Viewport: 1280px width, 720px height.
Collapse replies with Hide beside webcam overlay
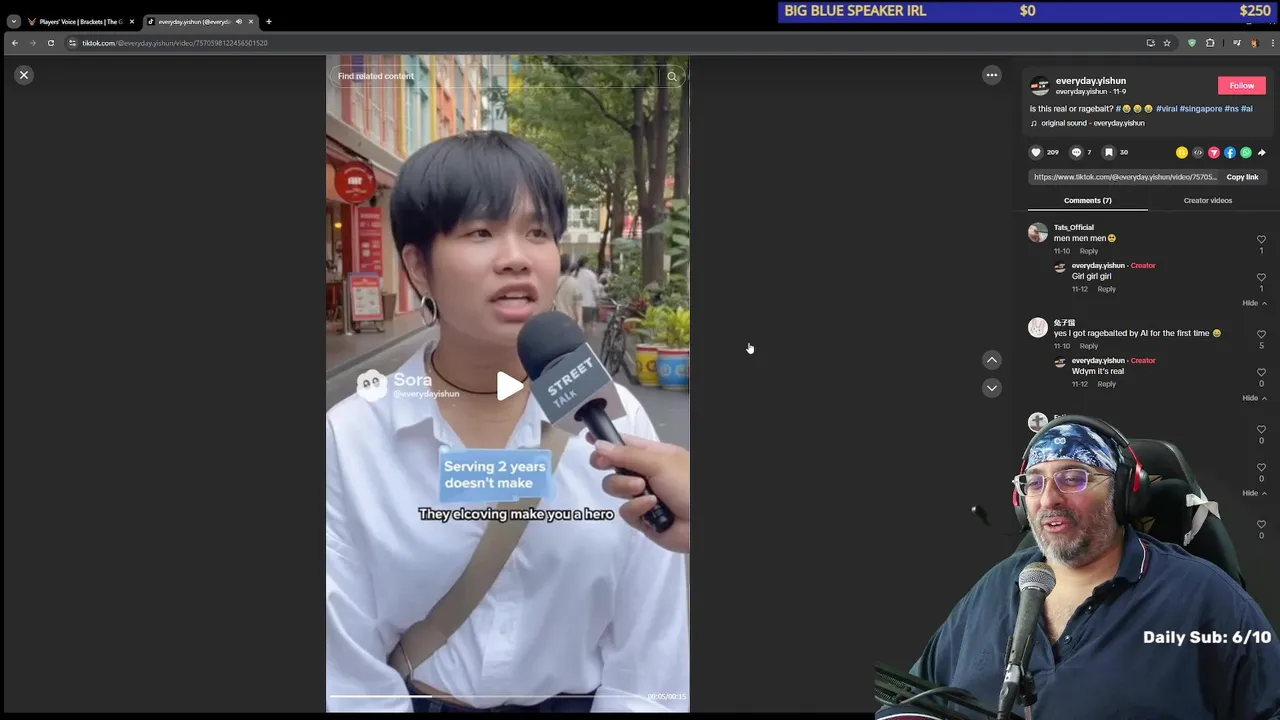[x=1254, y=493]
